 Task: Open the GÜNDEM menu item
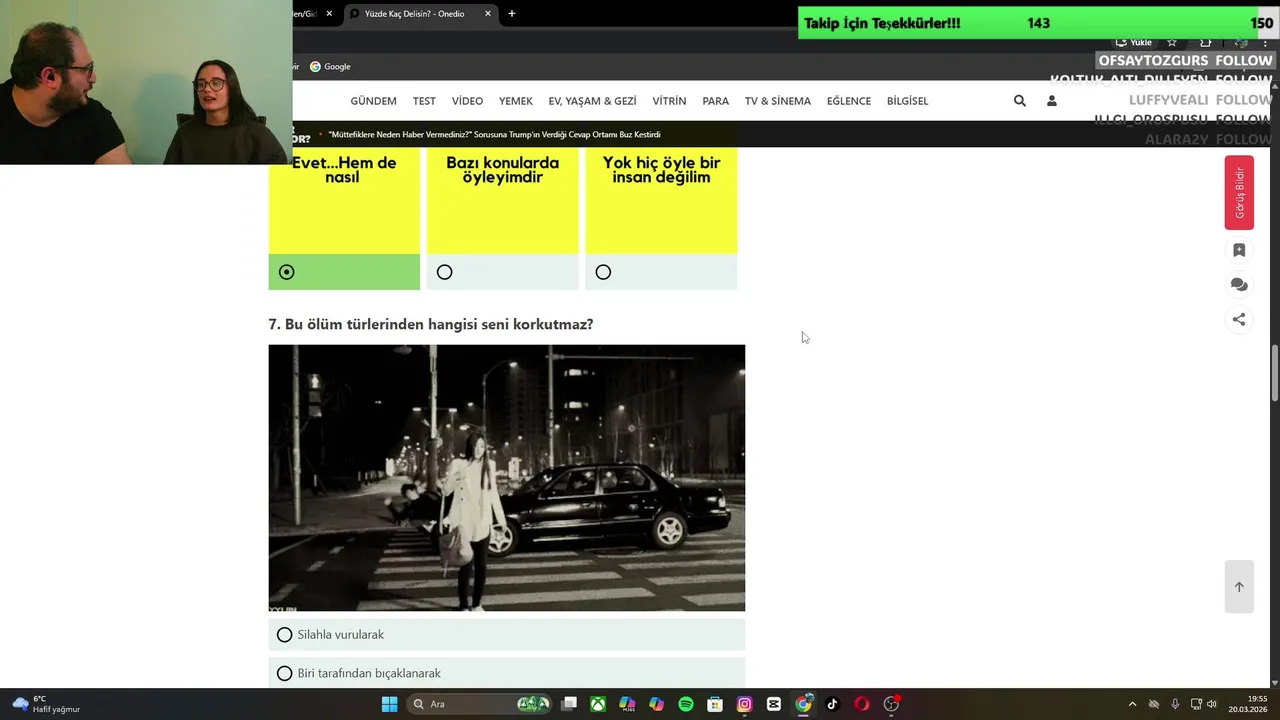[x=373, y=101]
